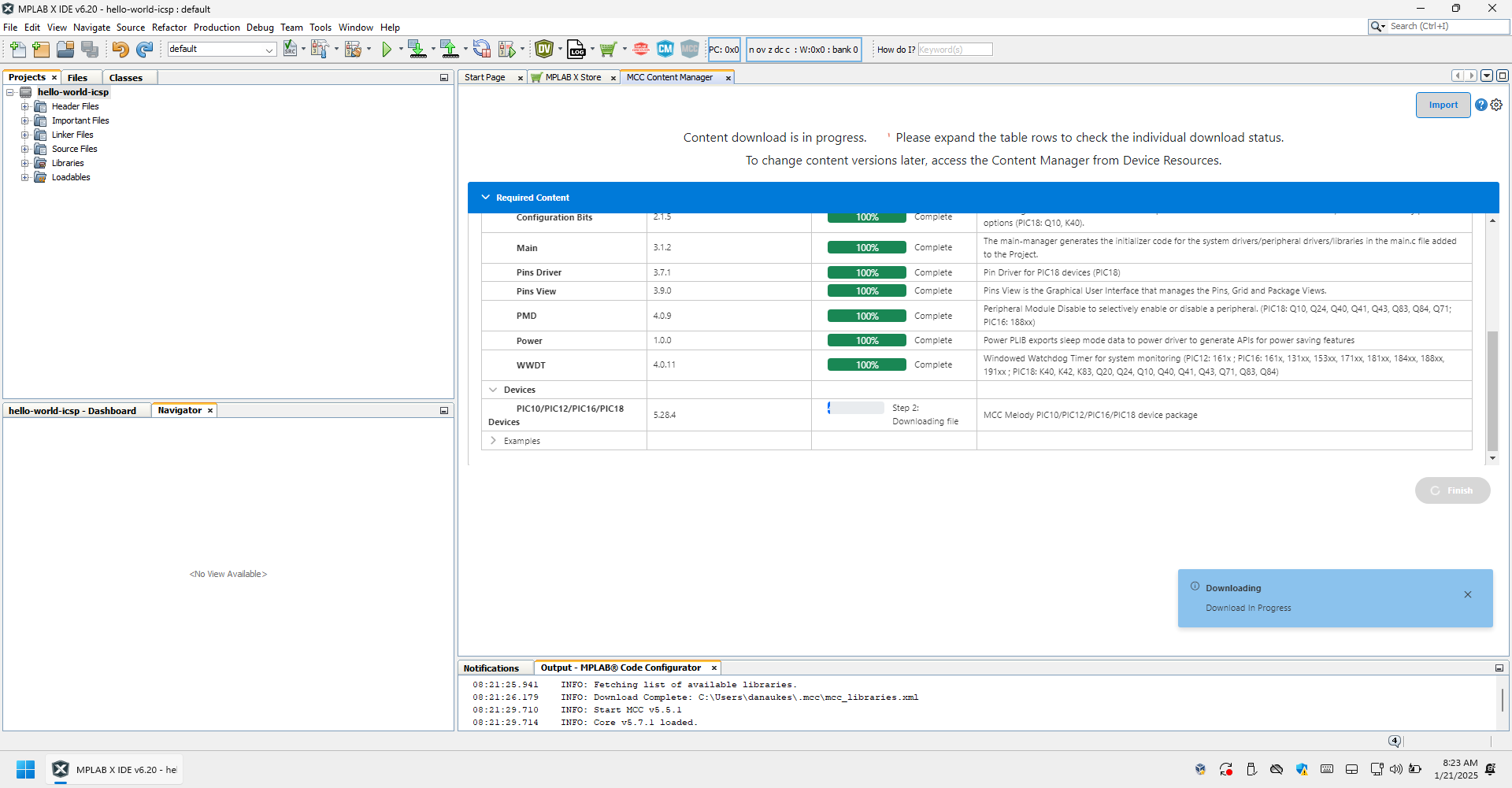Click the Import button
The height and width of the screenshot is (788, 1512).
click(1443, 105)
